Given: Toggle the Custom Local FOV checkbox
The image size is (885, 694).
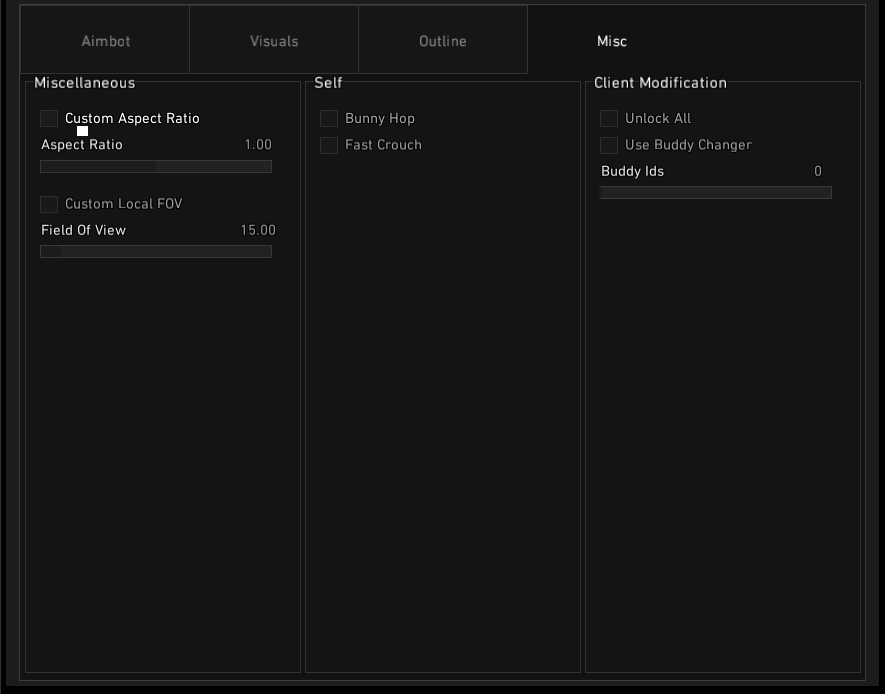Looking at the screenshot, I should point(49,204).
